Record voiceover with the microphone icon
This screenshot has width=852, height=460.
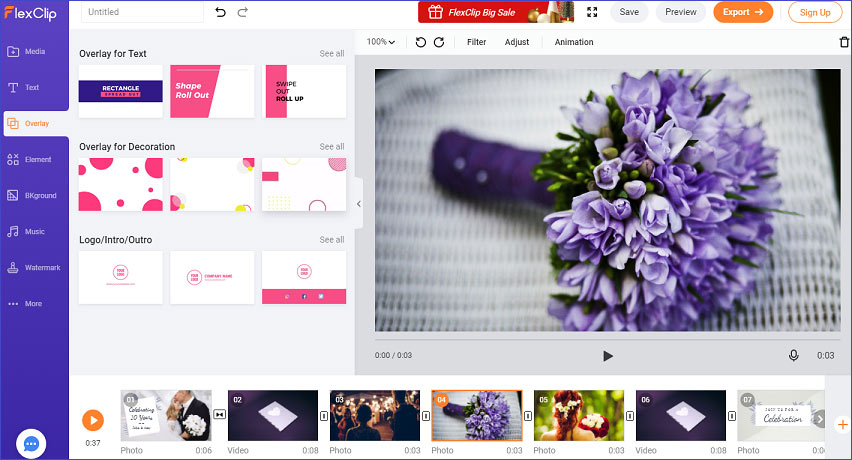pyautogui.click(x=793, y=355)
